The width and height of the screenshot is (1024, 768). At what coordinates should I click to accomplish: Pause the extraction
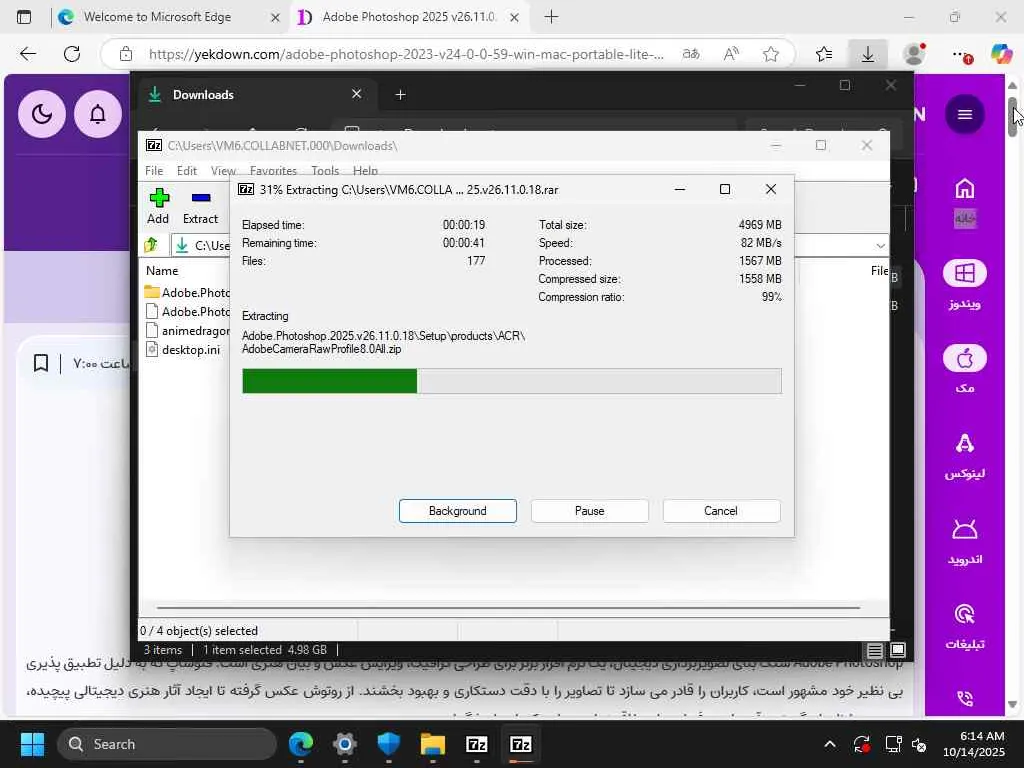click(x=590, y=511)
